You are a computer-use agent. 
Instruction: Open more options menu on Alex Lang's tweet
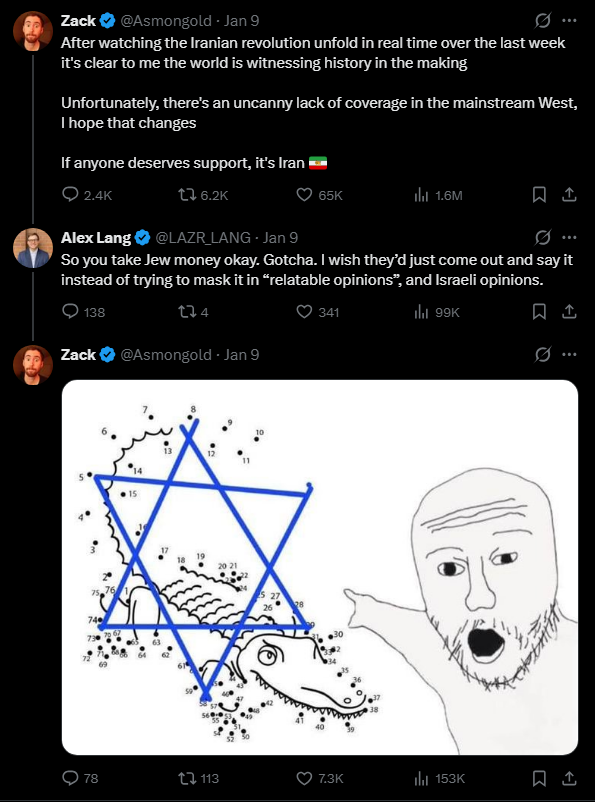[x=569, y=238]
